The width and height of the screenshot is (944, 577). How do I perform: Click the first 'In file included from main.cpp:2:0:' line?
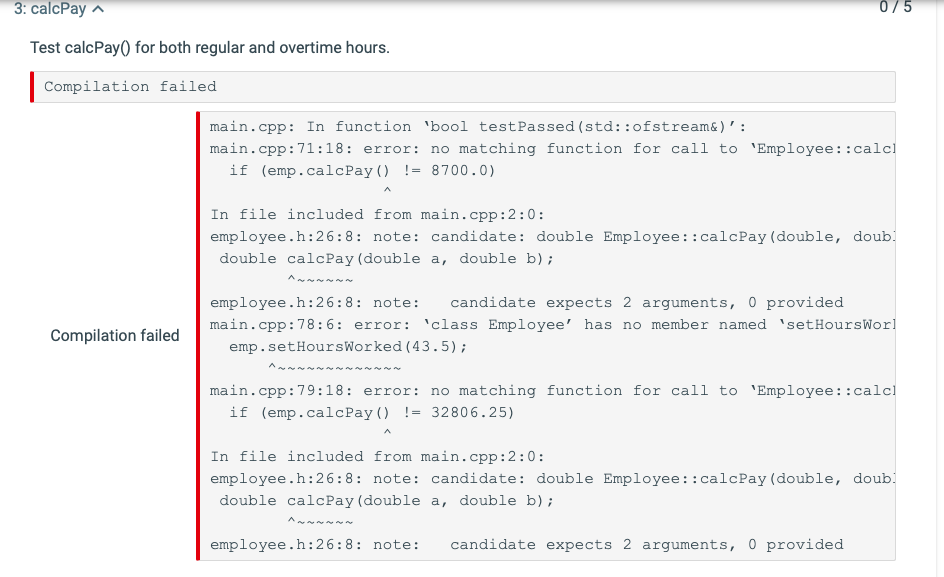(x=377, y=214)
